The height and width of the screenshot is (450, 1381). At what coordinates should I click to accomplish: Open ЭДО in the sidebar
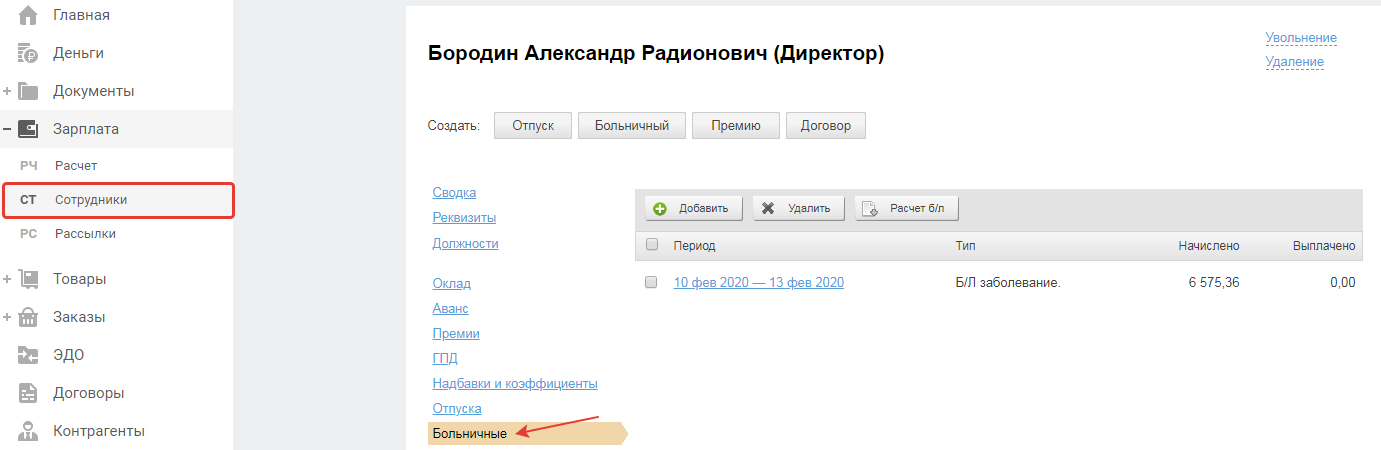click(x=68, y=355)
